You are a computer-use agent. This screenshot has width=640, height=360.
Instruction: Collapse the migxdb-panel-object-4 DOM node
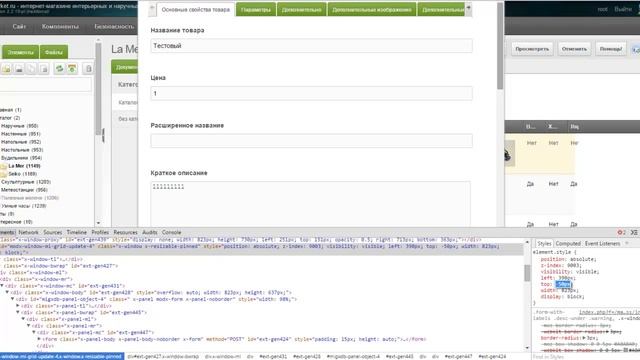[x=13, y=299]
